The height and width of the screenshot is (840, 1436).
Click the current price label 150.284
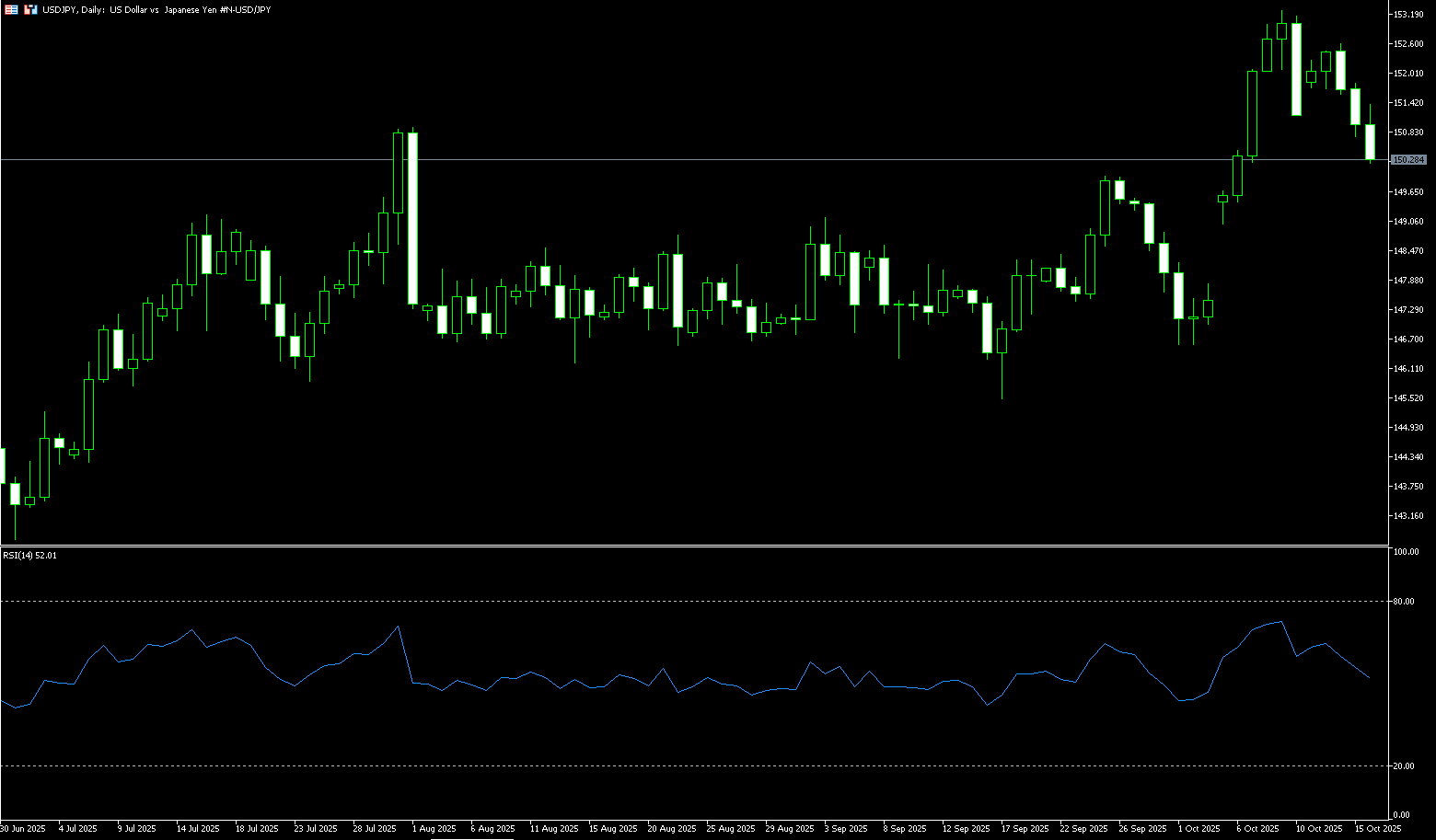pyautogui.click(x=1408, y=160)
